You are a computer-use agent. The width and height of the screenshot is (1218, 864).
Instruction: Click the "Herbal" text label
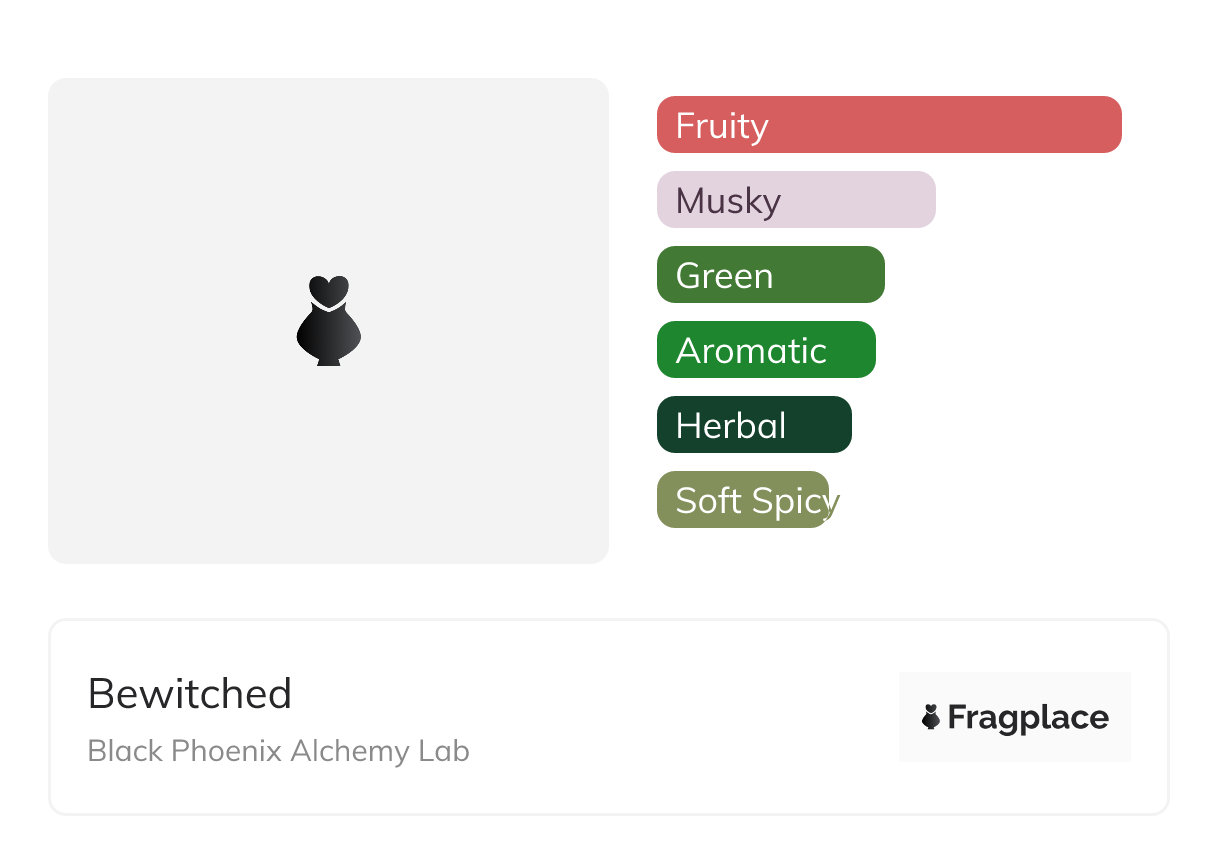731,426
